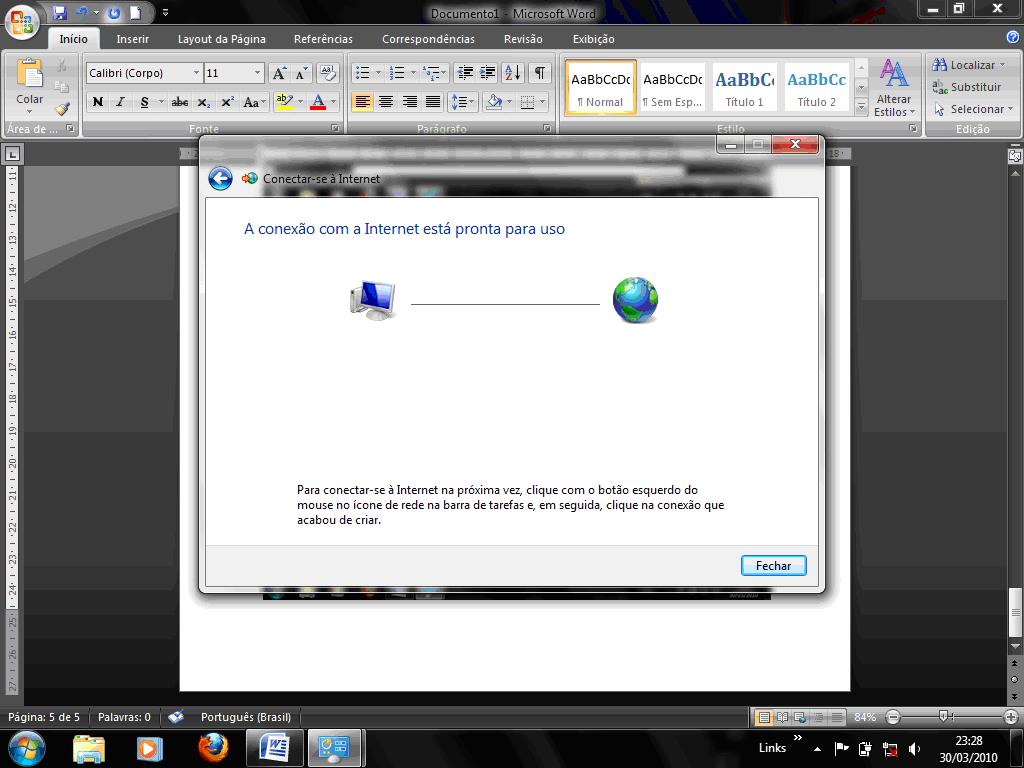Click the dialog's back arrow button
Viewport: 1024px width, 768px height.
[x=220, y=178]
